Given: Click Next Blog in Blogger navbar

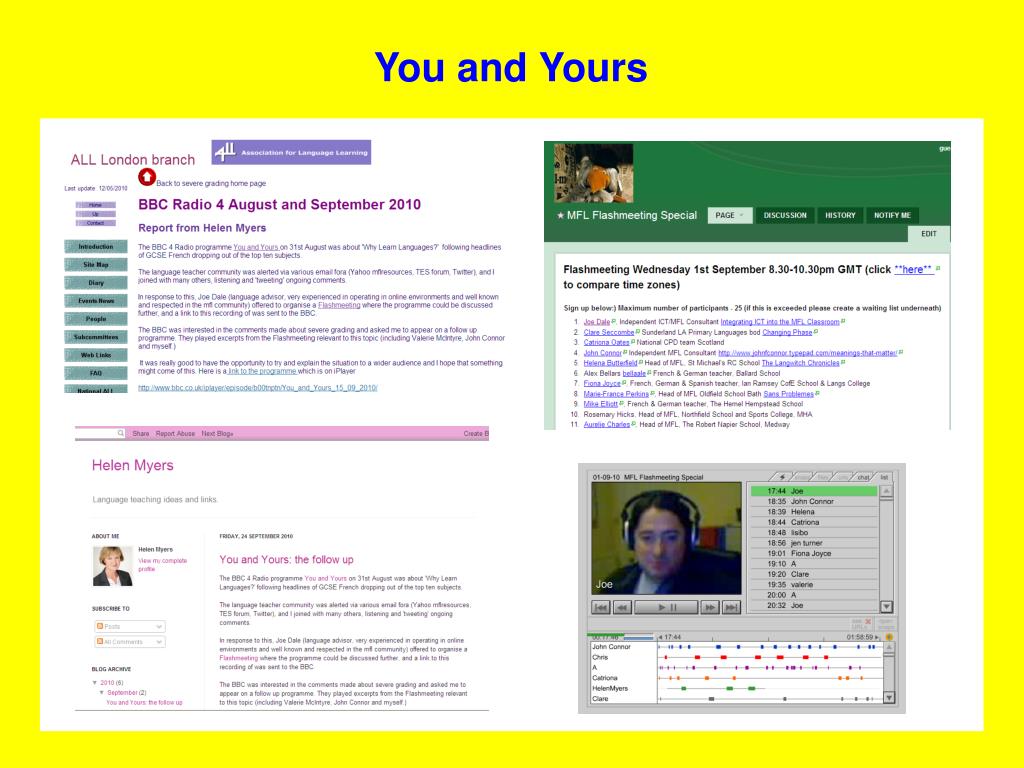Looking at the screenshot, I should [x=217, y=434].
